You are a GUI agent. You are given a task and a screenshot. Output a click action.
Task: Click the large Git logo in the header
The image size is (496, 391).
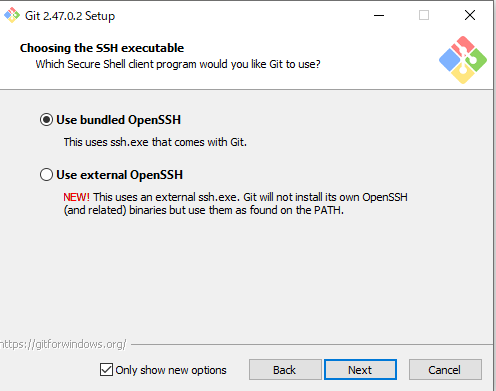(x=463, y=60)
